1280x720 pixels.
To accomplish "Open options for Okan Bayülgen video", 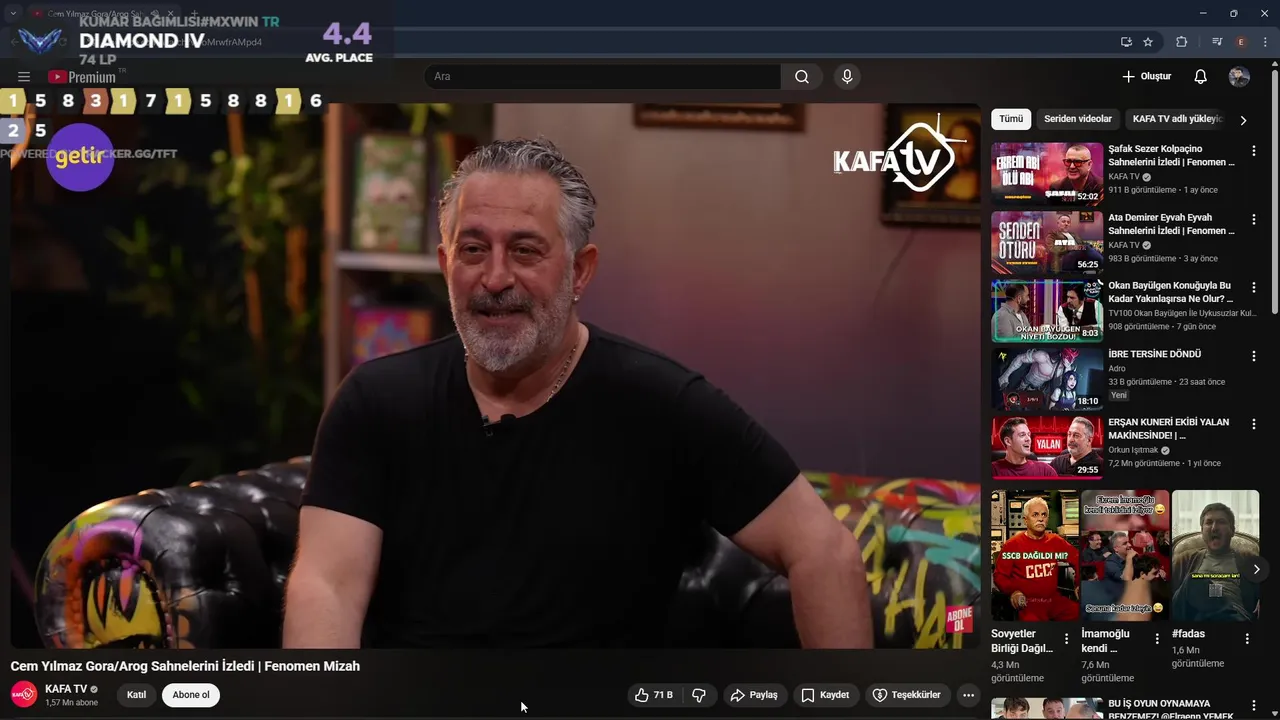I will point(1254,287).
